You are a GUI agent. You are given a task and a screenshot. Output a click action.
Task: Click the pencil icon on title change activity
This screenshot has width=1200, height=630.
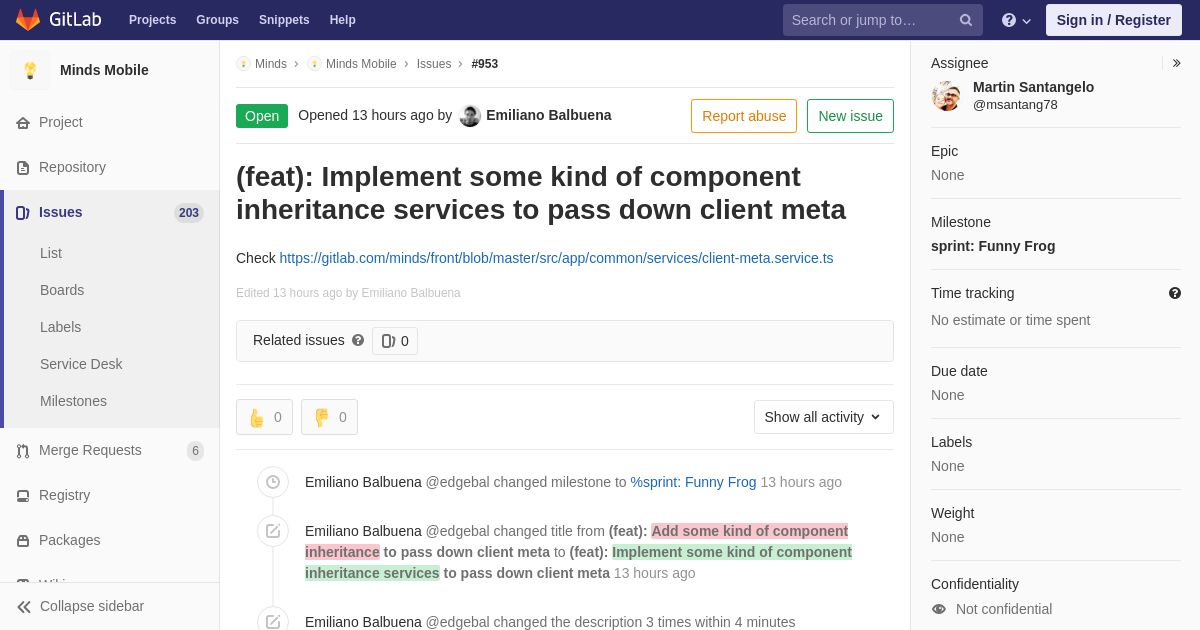[x=273, y=531]
